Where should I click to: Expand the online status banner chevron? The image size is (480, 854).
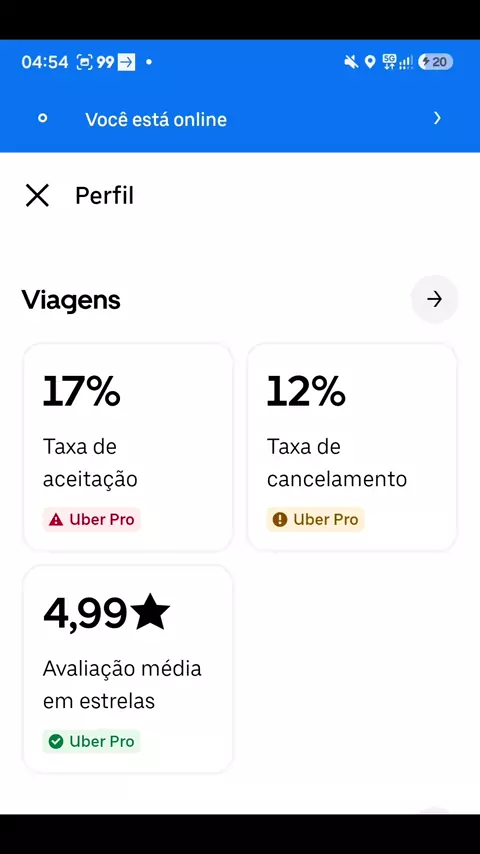click(x=437, y=118)
